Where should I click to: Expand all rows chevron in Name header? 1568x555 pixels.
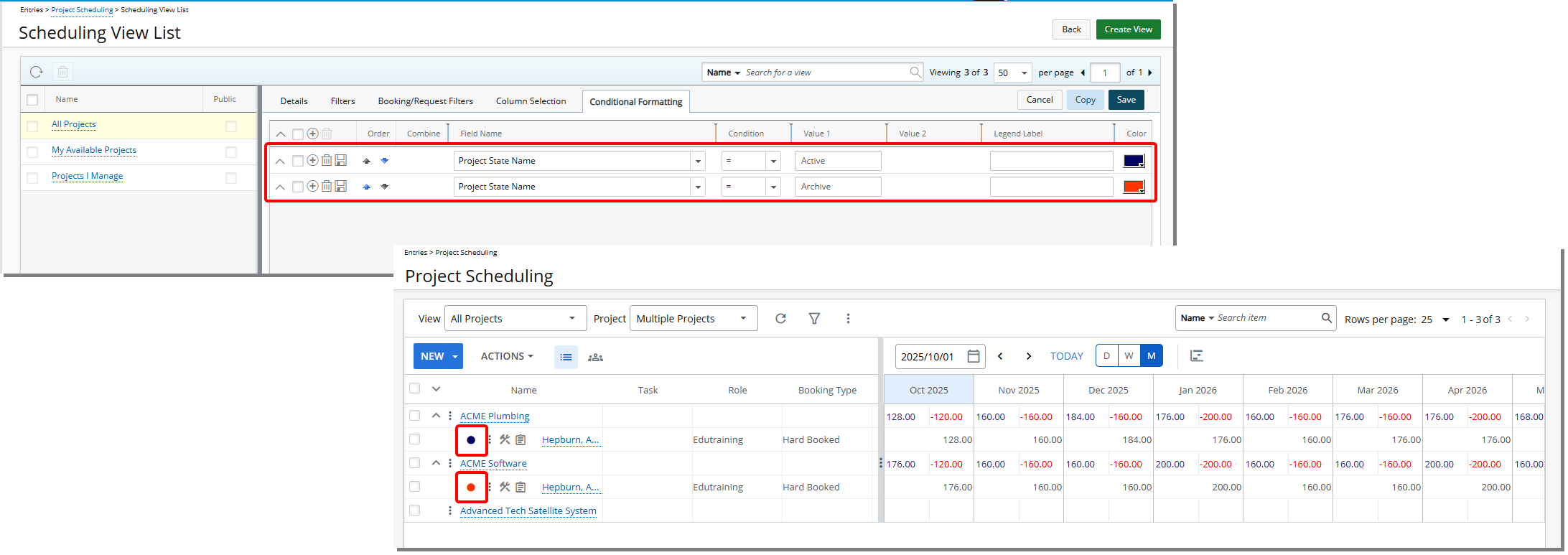[436, 388]
